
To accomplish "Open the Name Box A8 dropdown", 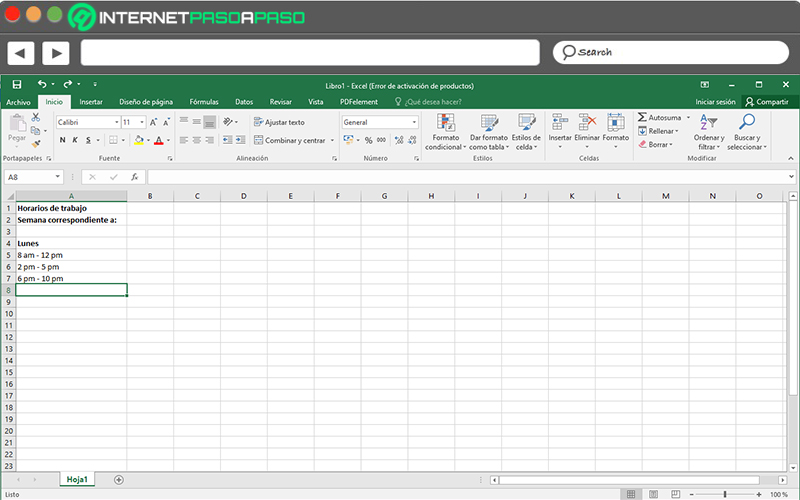I will [x=58, y=177].
